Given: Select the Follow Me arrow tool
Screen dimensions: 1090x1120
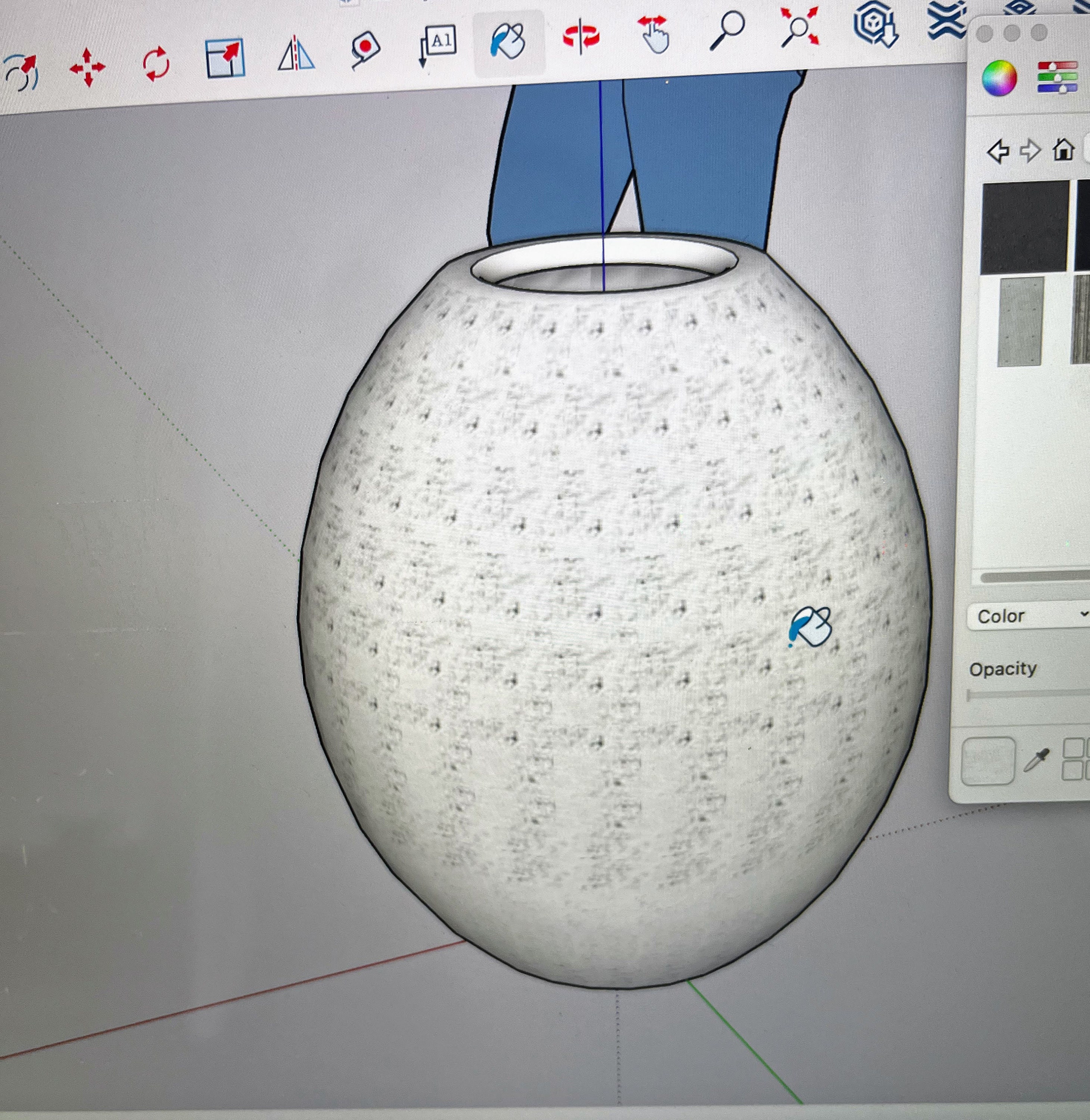Looking at the screenshot, I should 21,72.
